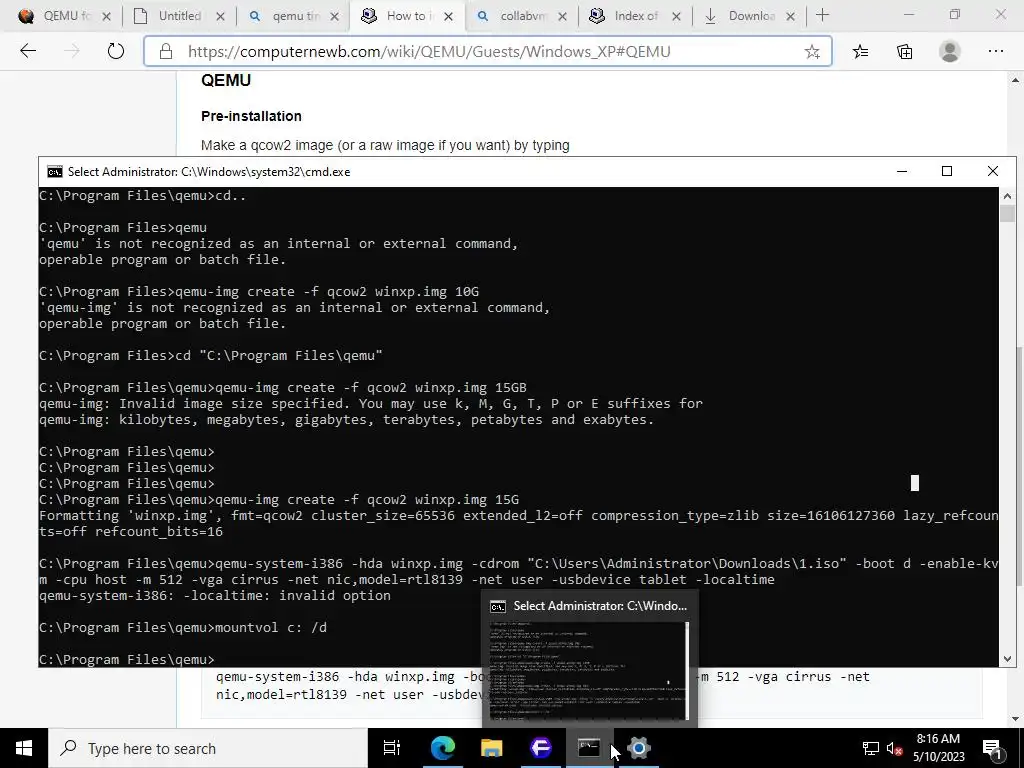This screenshot has height=768, width=1024.
Task: Close the Downloads tab
Action: click(x=790, y=16)
